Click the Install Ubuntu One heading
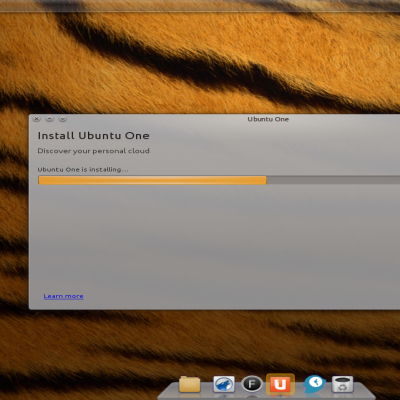 pyautogui.click(x=93, y=135)
